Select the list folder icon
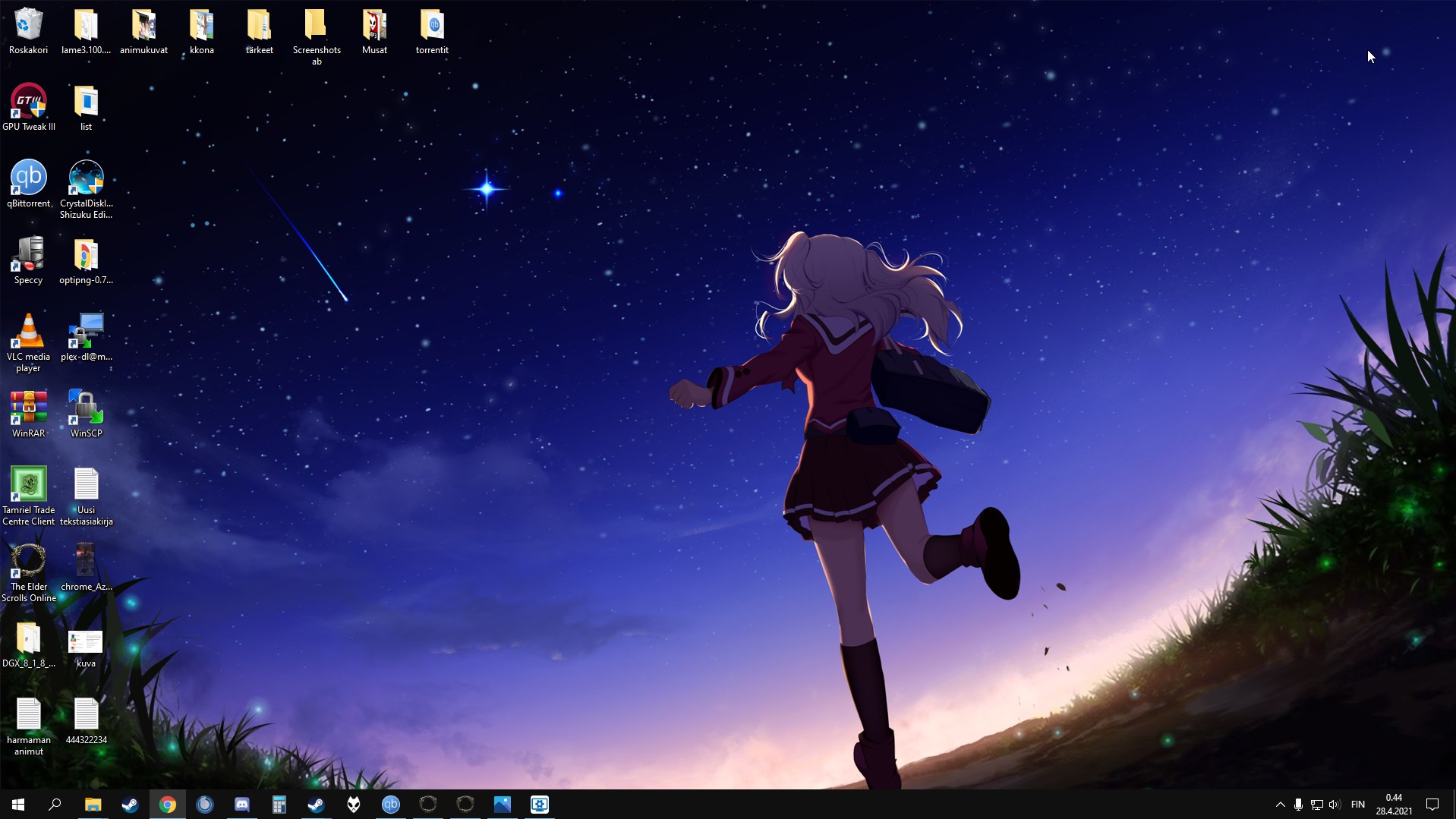This screenshot has width=1456, height=819. click(86, 107)
